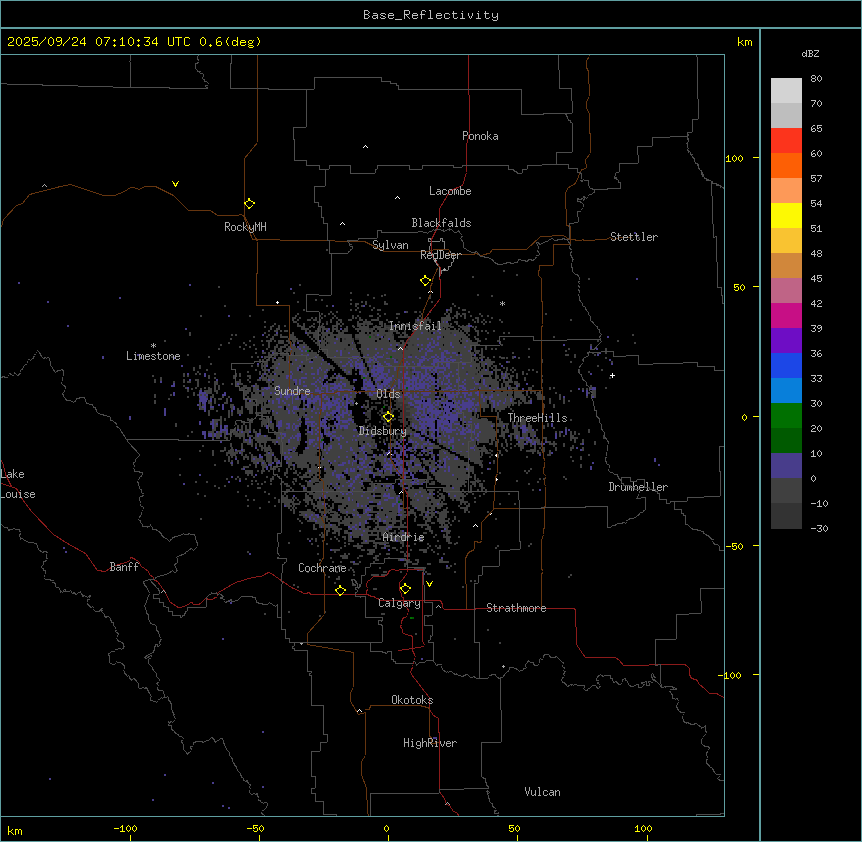Click the yellow diamond marker above Calgary
Viewport: 862px width, 842px height.
(405, 589)
